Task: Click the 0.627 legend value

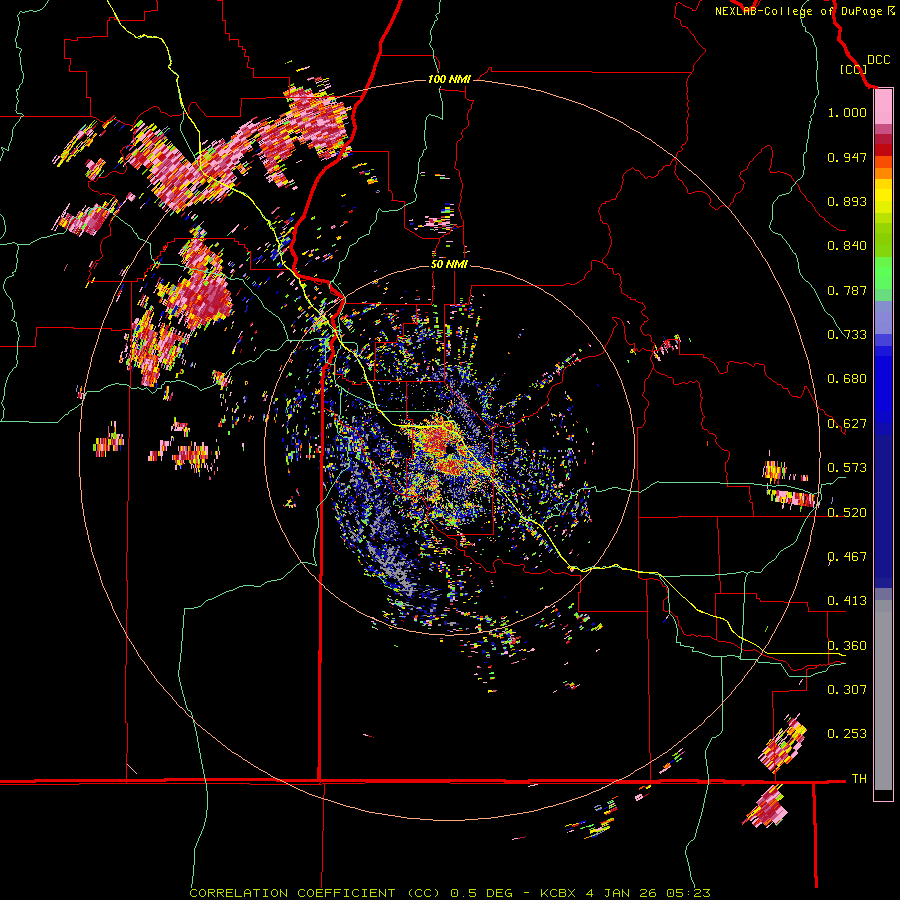Action: pos(847,424)
